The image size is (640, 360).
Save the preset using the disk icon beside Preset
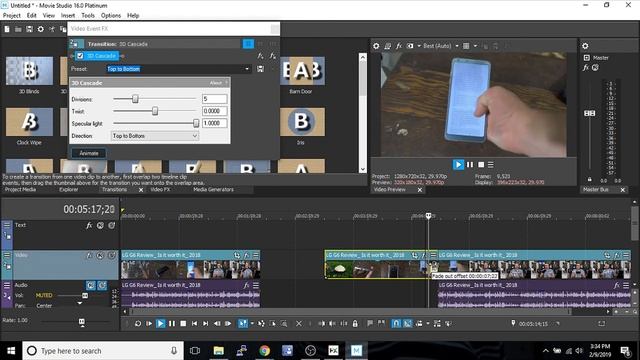(x=260, y=69)
